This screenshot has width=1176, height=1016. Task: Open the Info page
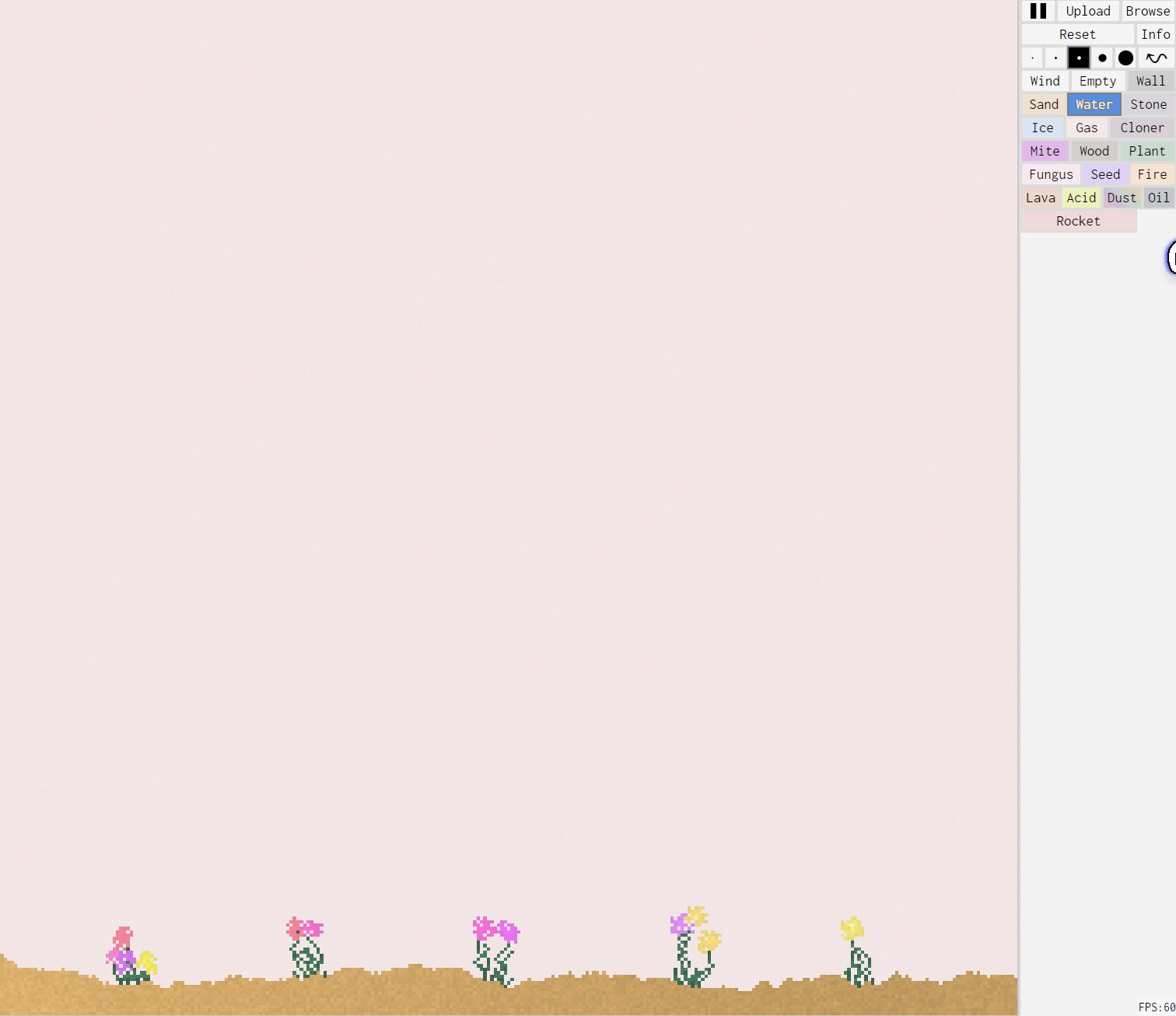click(x=1155, y=34)
